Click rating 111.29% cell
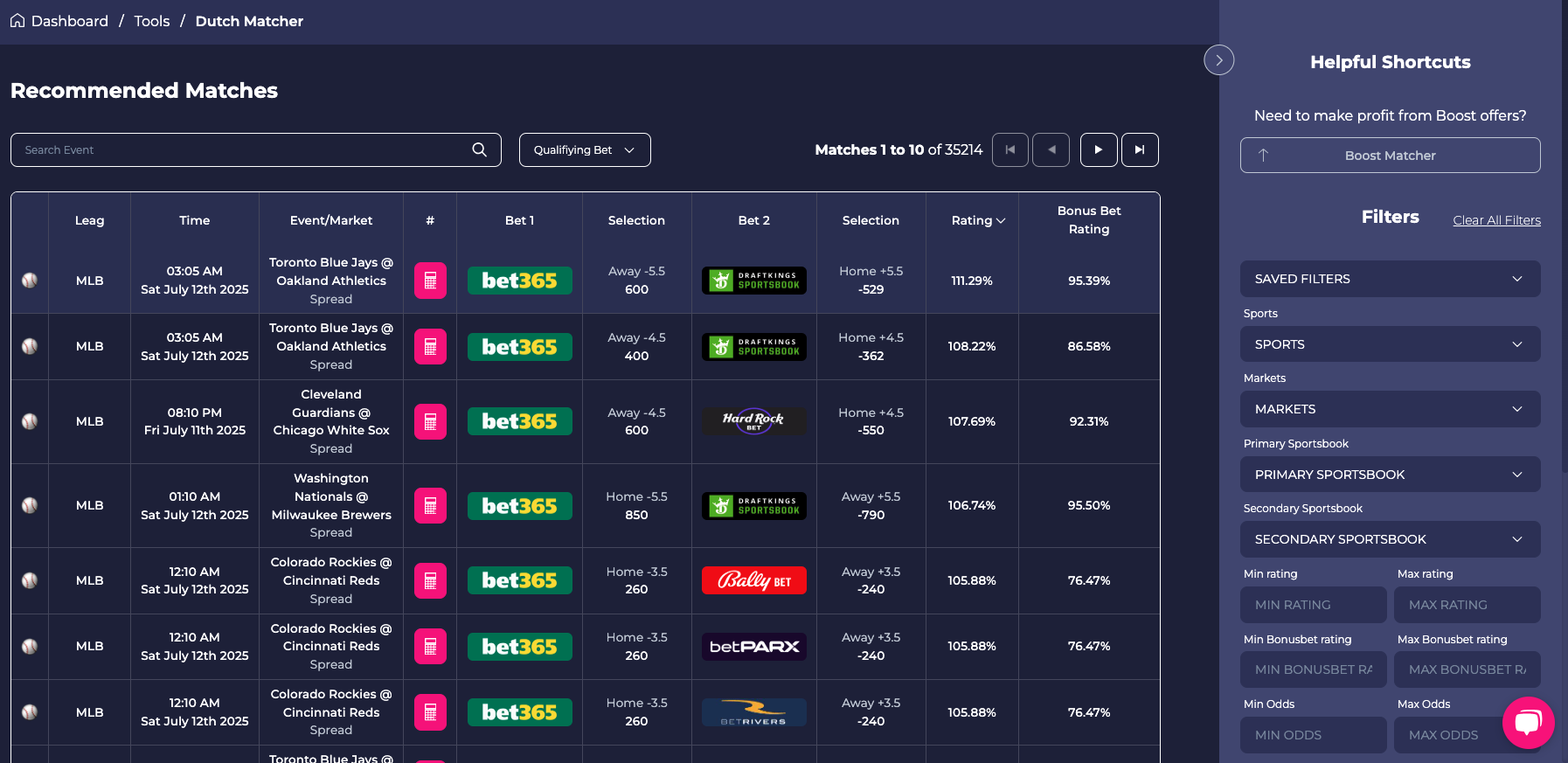Image resolution: width=1568 pixels, height=763 pixels. [x=972, y=281]
